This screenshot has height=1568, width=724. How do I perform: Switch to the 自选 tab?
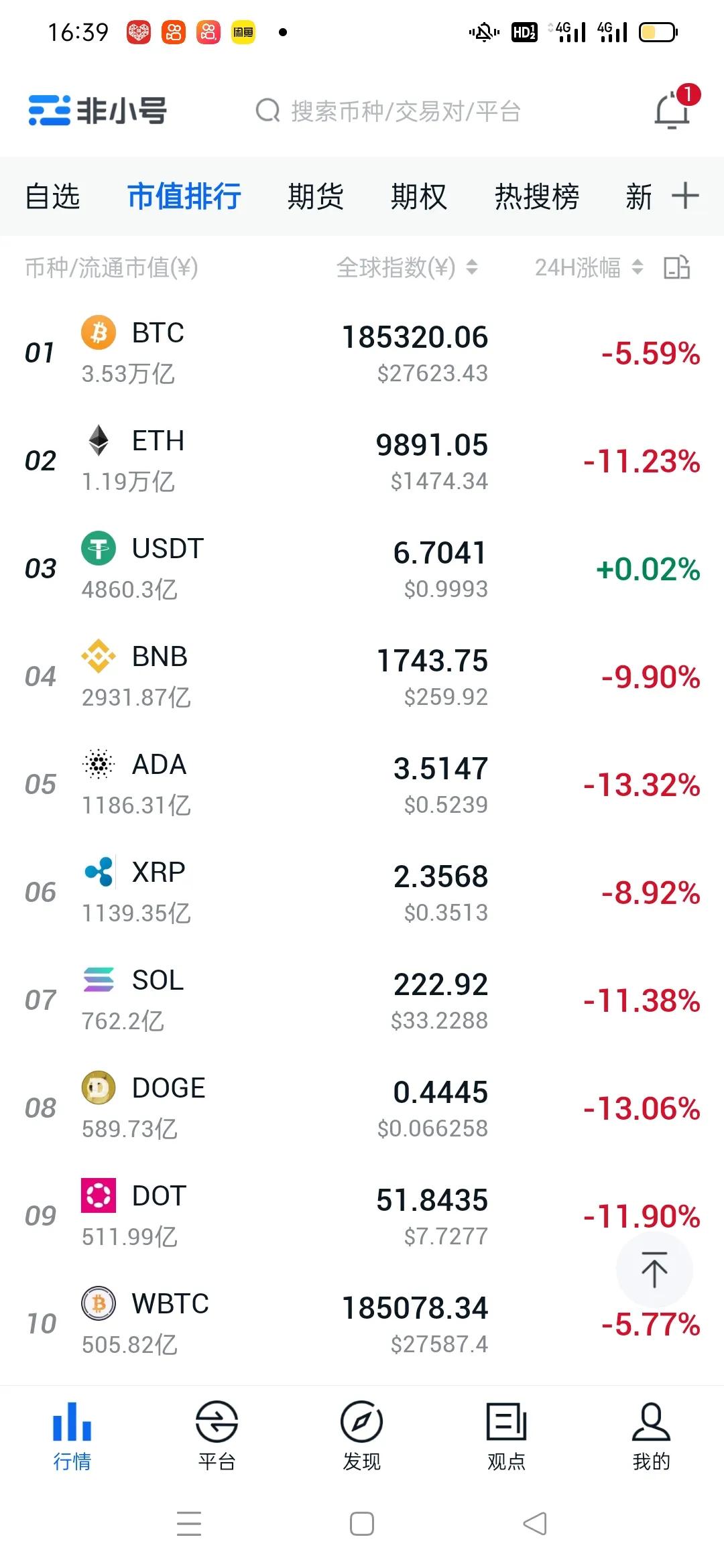click(52, 196)
